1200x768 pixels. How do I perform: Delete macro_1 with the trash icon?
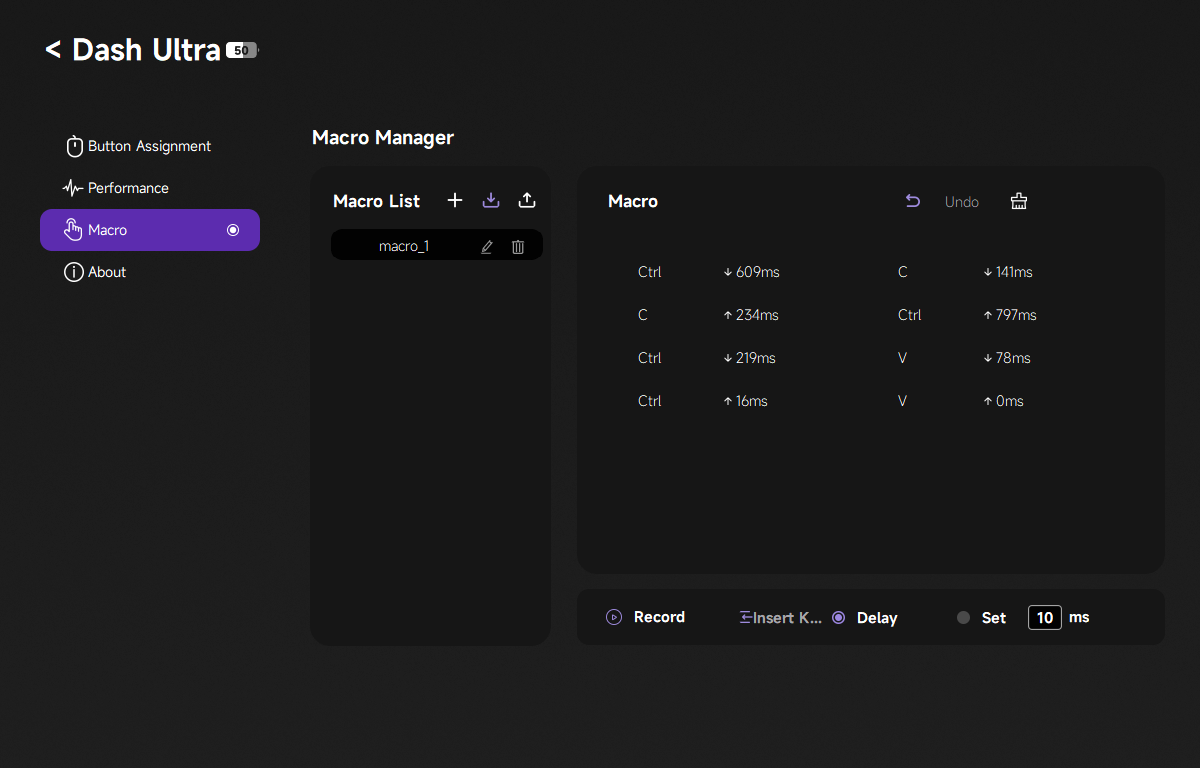[518, 247]
